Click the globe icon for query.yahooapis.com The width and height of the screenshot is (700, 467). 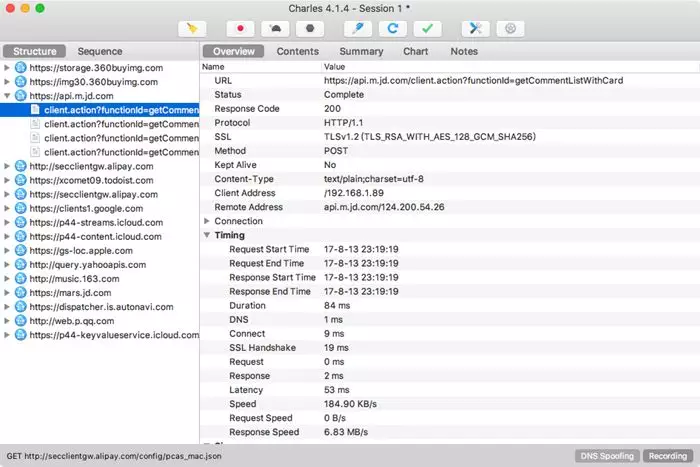point(21,265)
